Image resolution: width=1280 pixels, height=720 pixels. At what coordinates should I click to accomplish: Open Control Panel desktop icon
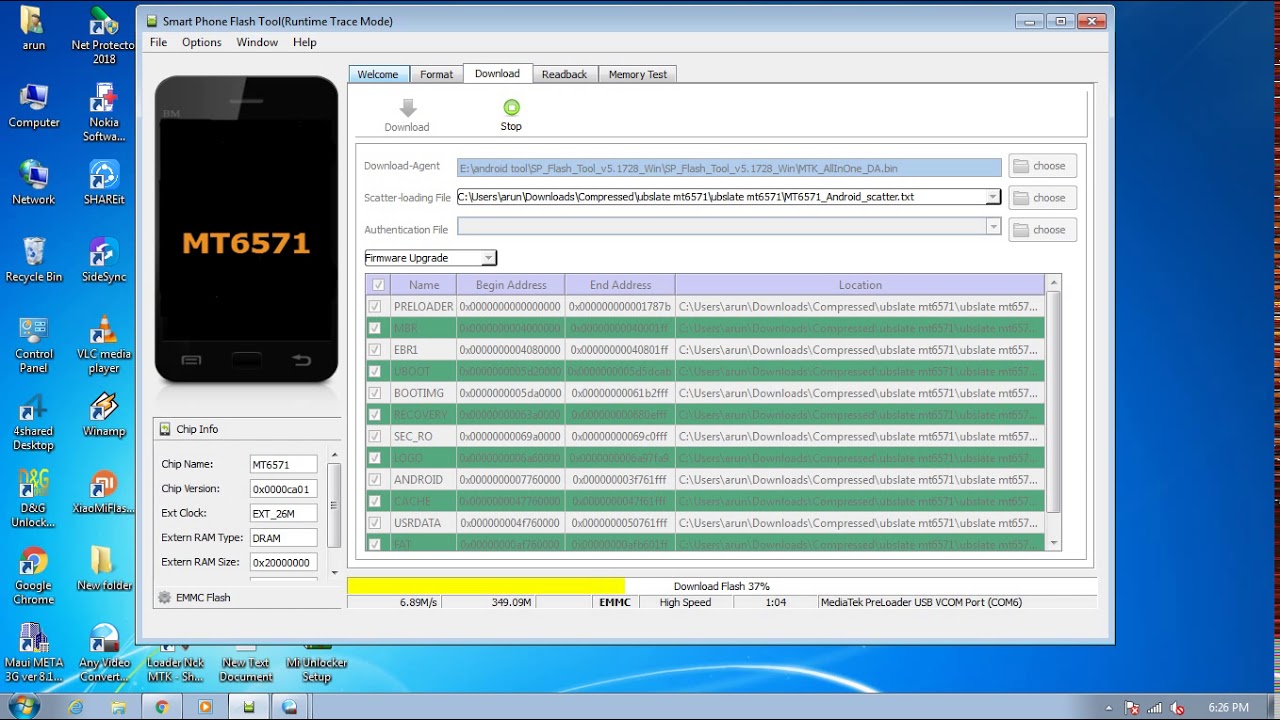(34, 344)
